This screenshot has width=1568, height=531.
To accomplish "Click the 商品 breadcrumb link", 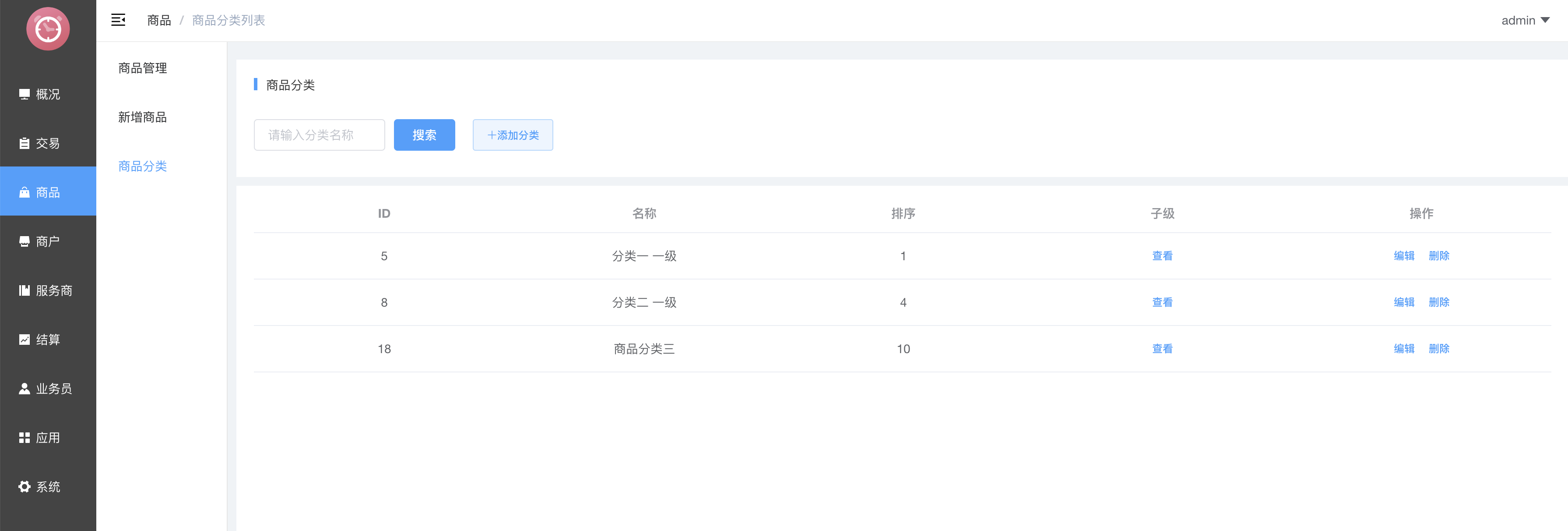I will pyautogui.click(x=159, y=20).
